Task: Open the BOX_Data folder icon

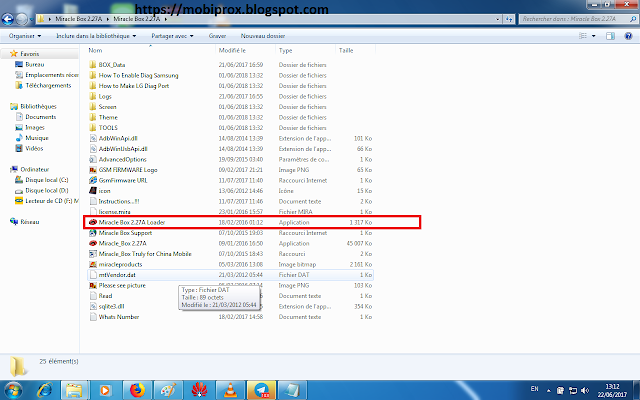Action: (93, 64)
